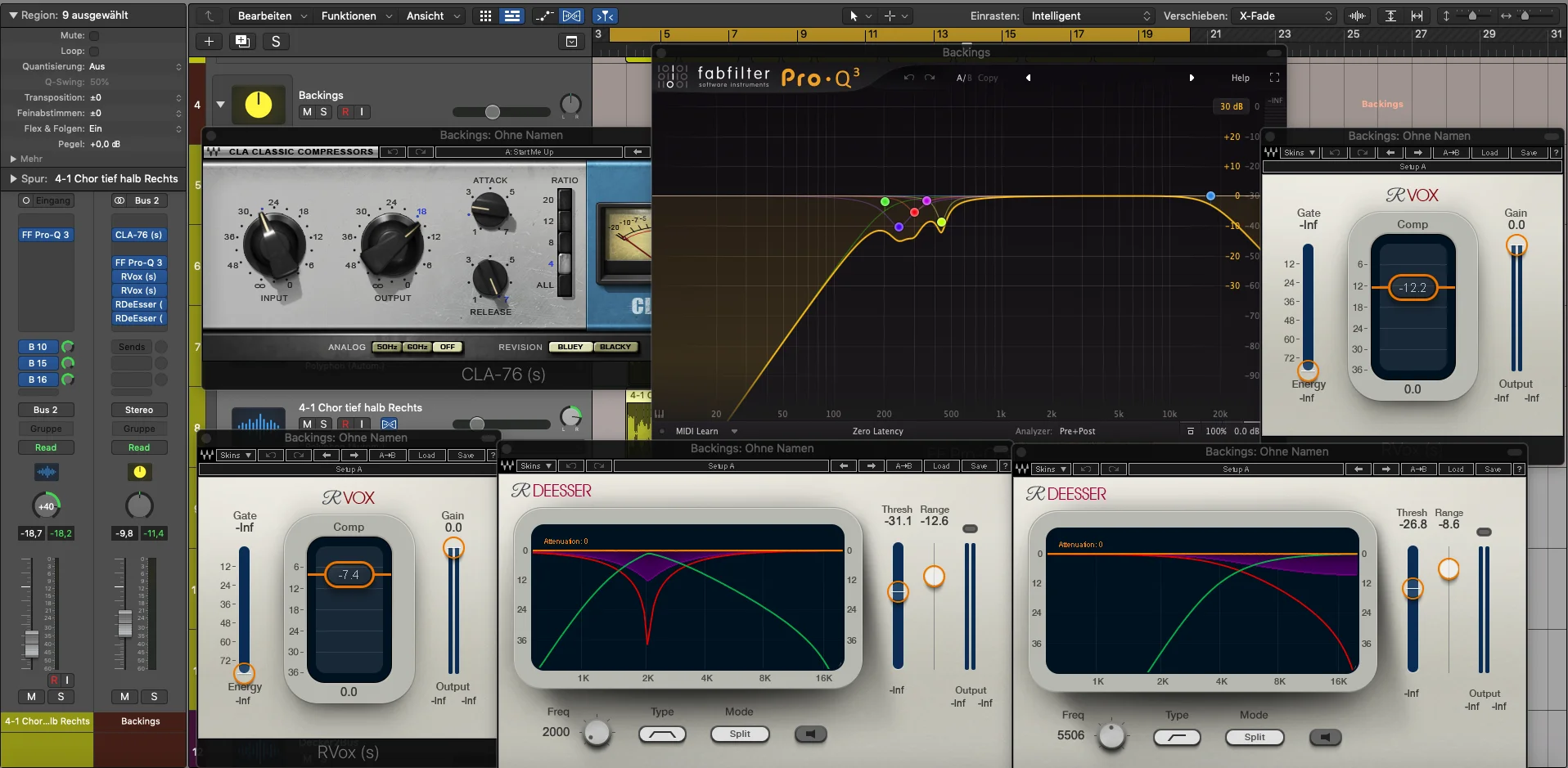Image resolution: width=1568 pixels, height=768 pixels.
Task: Click the Thresh slider handle in left RDeEsser
Action: [x=898, y=591]
